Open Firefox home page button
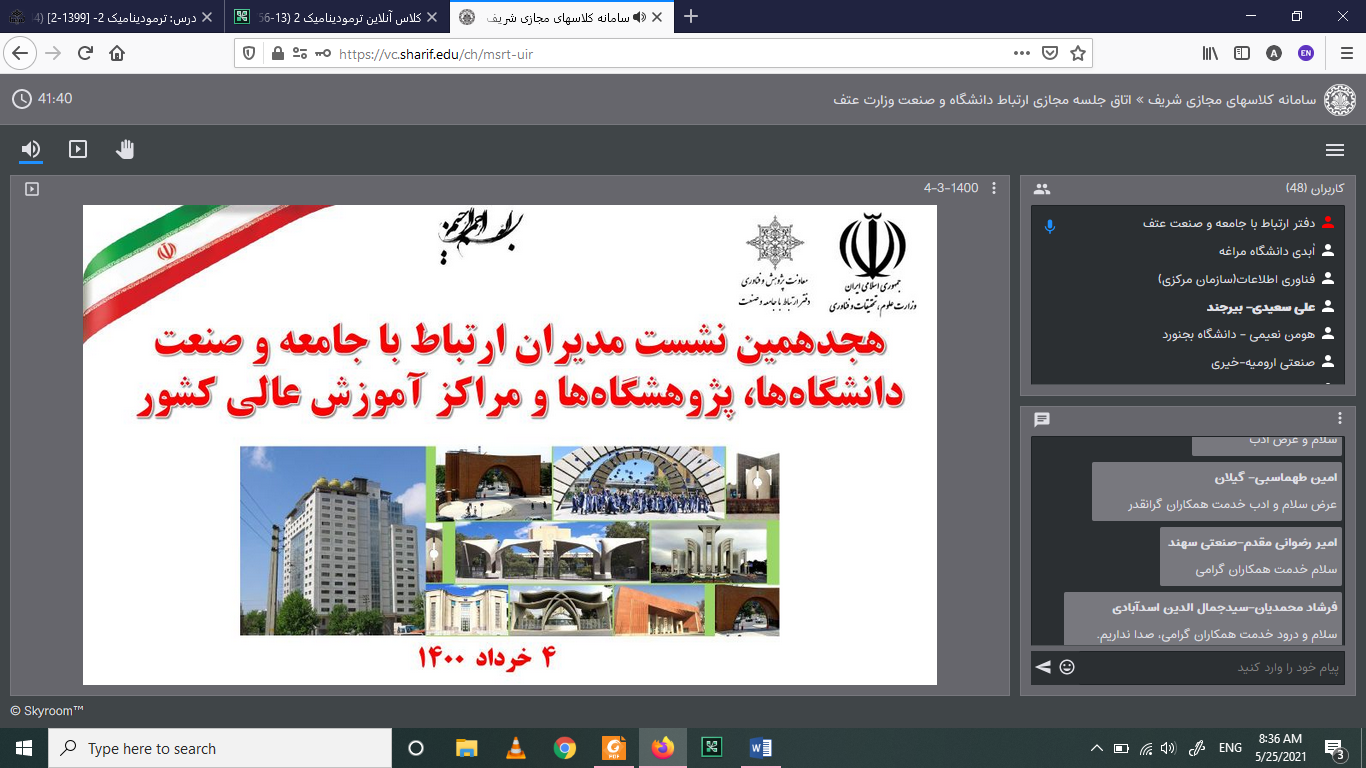Image resolution: width=1366 pixels, height=768 pixels. [x=117, y=54]
